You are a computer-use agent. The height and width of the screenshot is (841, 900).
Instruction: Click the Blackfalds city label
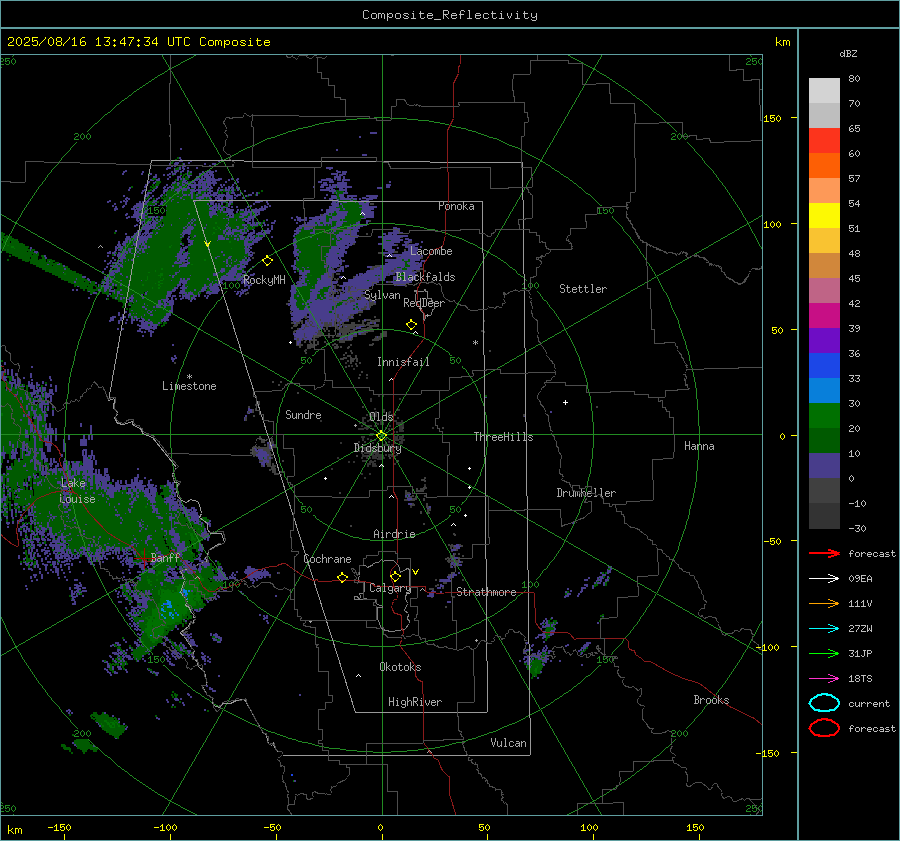[x=425, y=277]
